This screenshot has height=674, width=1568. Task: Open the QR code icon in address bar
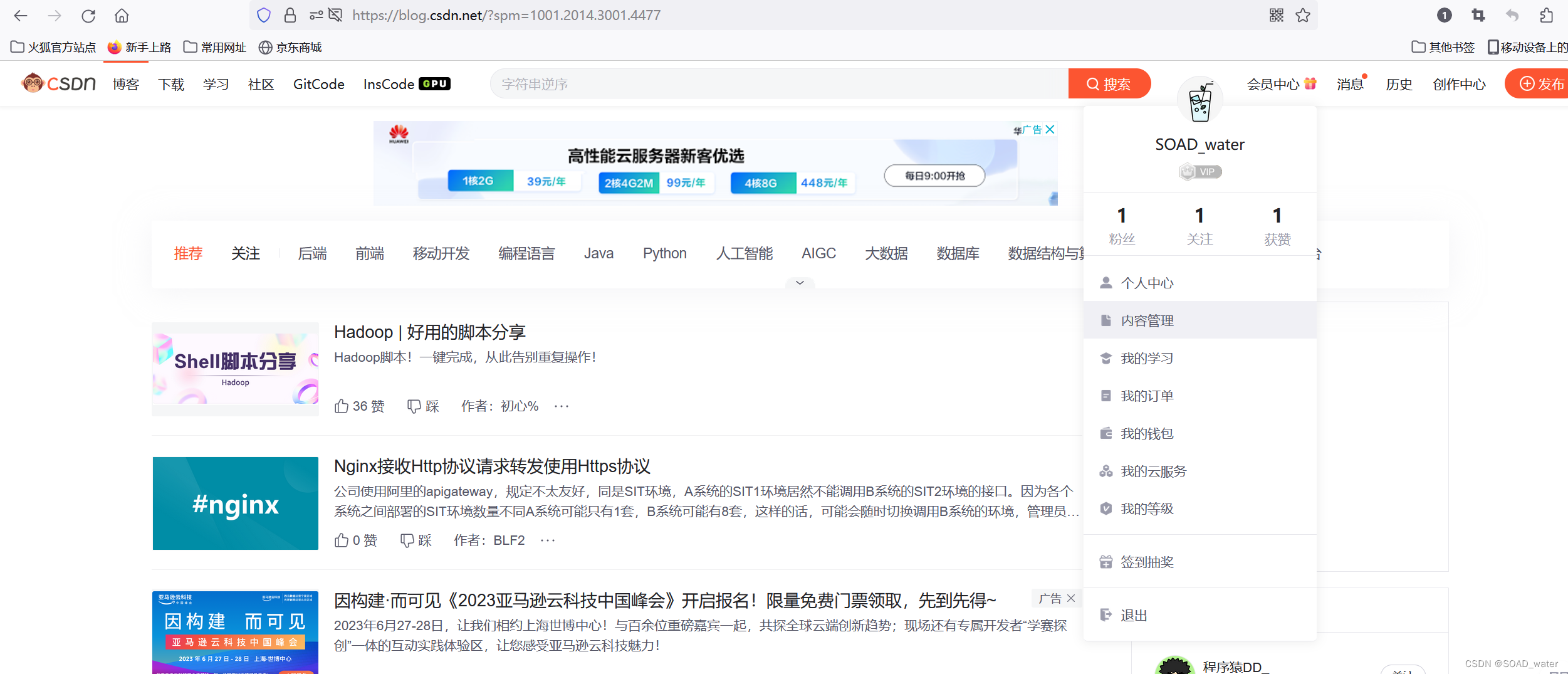coord(1276,15)
